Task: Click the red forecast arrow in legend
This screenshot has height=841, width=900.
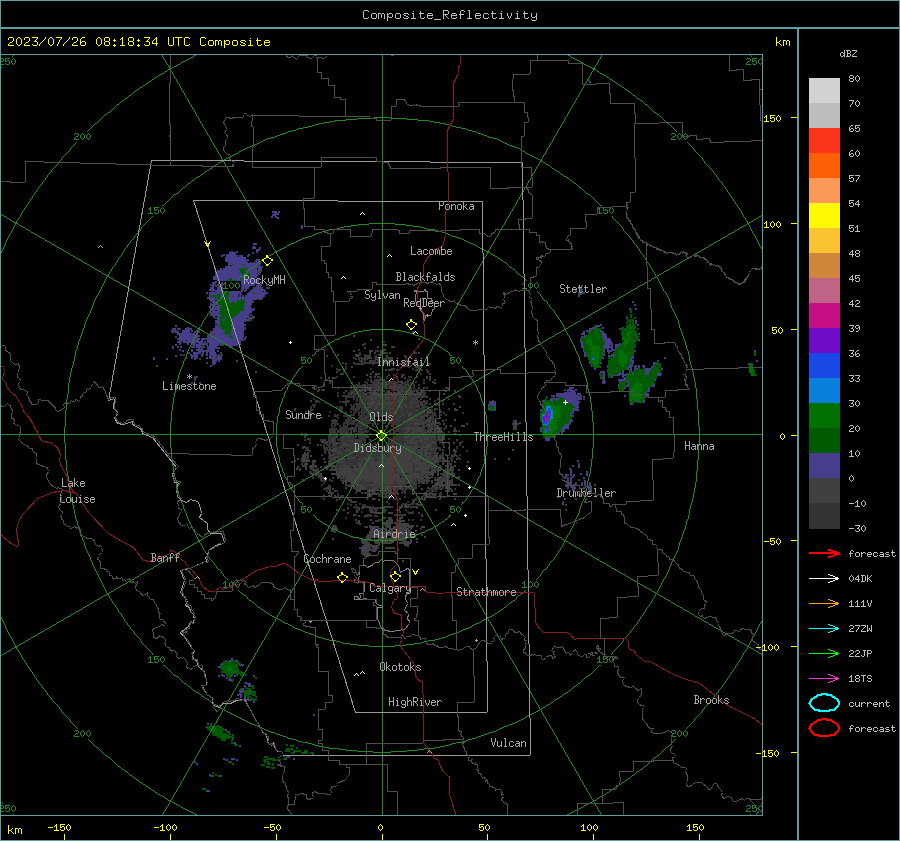Action: click(824, 553)
